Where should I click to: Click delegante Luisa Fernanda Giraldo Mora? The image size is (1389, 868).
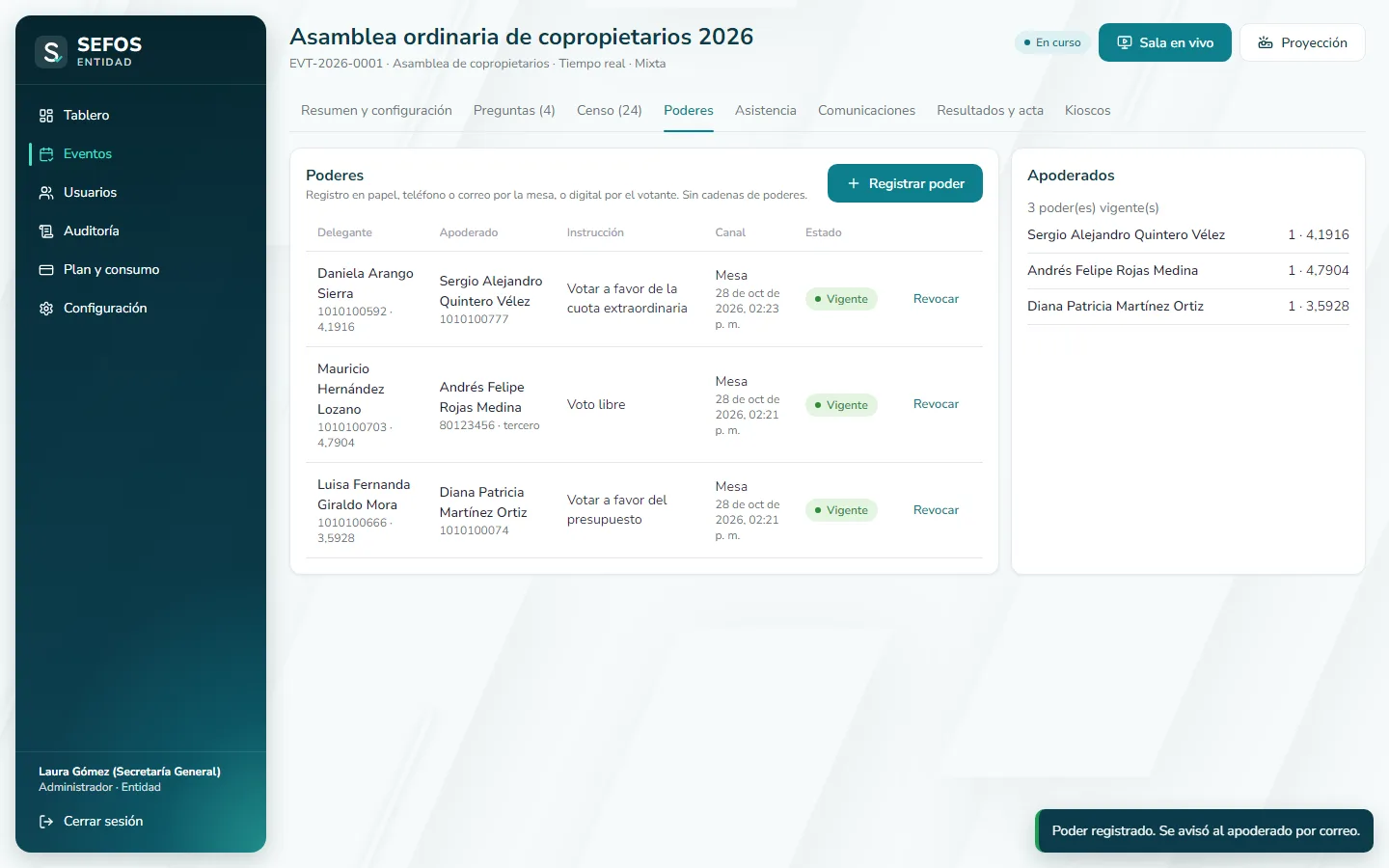click(x=364, y=495)
